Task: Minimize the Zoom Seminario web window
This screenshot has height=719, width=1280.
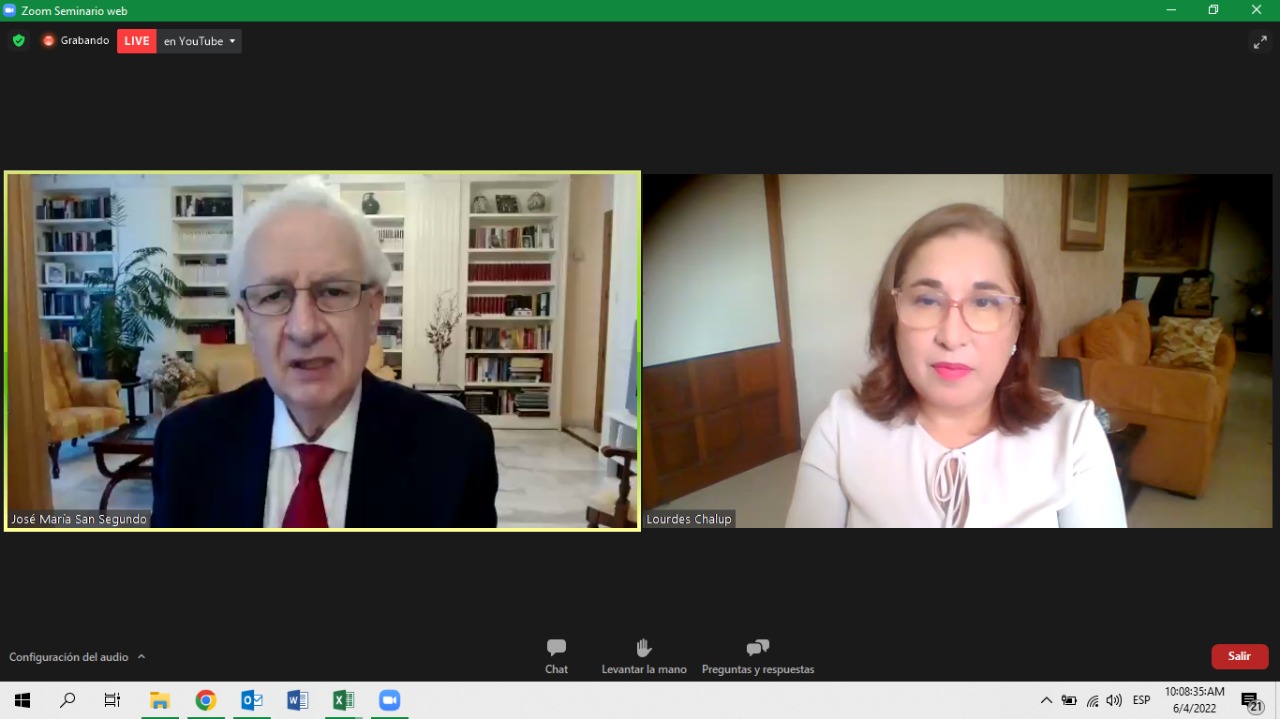Action: tap(1171, 10)
